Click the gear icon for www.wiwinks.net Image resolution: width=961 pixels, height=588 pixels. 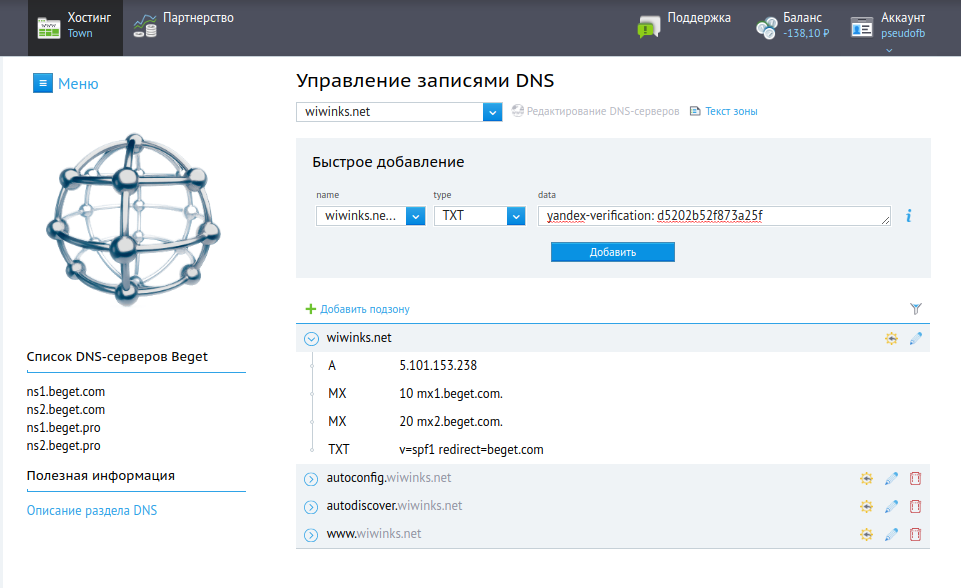(867, 535)
